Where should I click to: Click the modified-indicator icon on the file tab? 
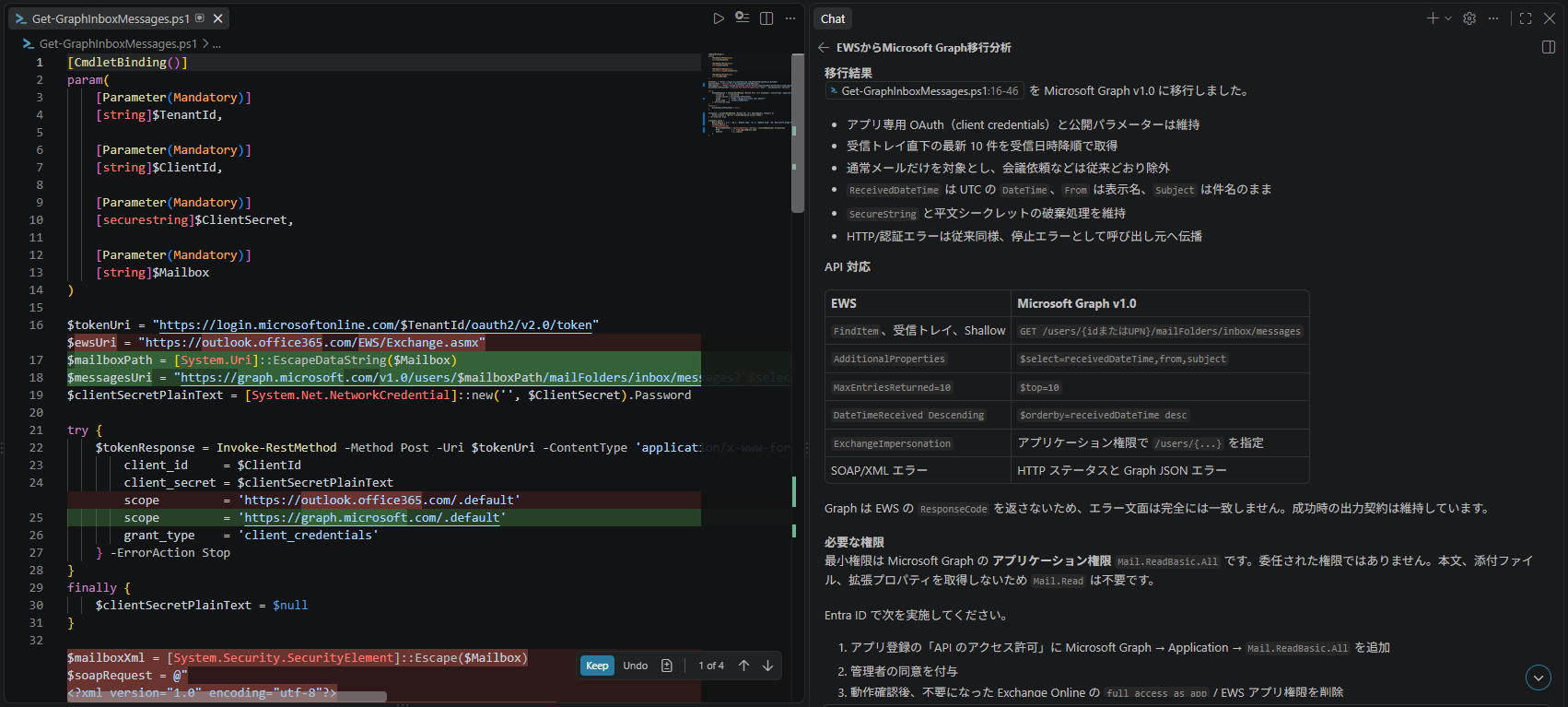[x=200, y=18]
